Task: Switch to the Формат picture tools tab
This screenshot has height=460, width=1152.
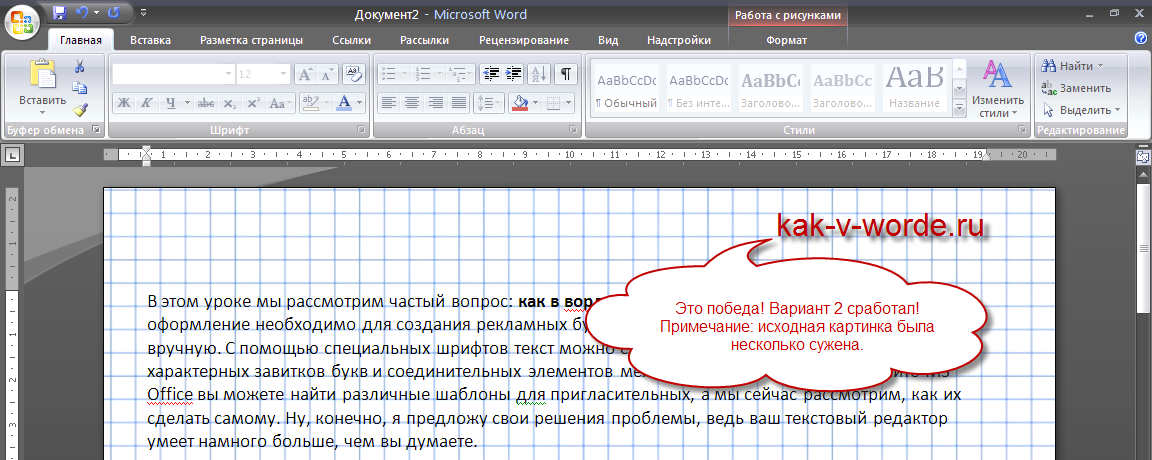Action: 786,40
